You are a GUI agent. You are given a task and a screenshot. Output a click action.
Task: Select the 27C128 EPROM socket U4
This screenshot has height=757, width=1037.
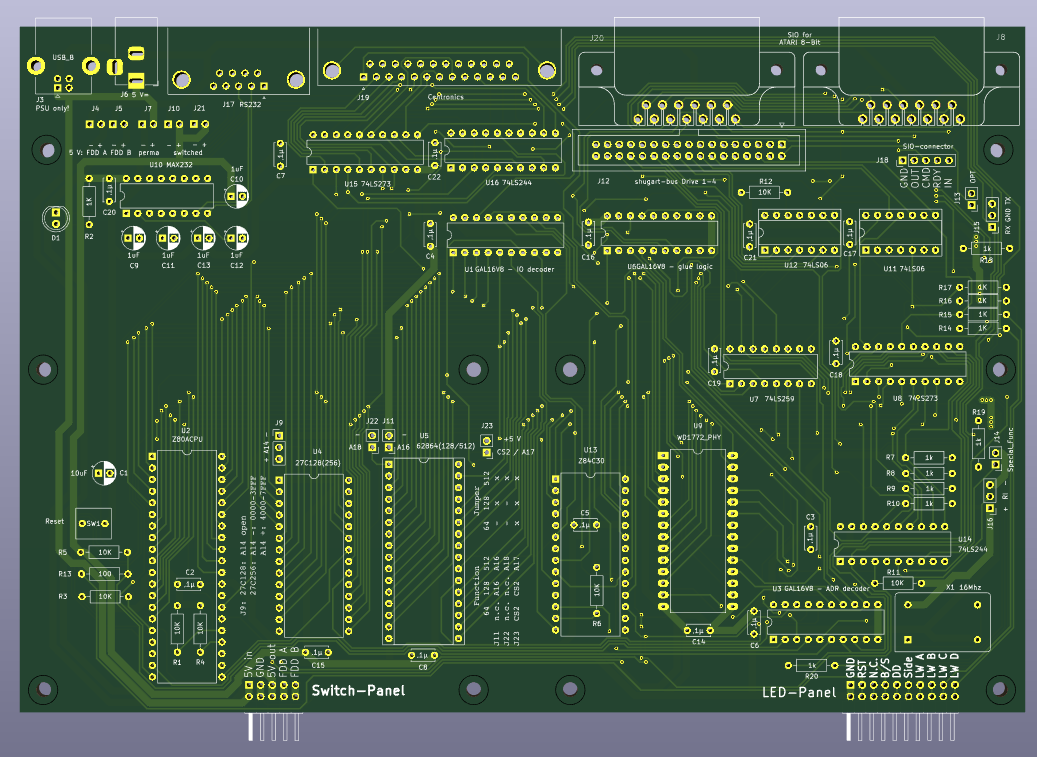(316, 555)
